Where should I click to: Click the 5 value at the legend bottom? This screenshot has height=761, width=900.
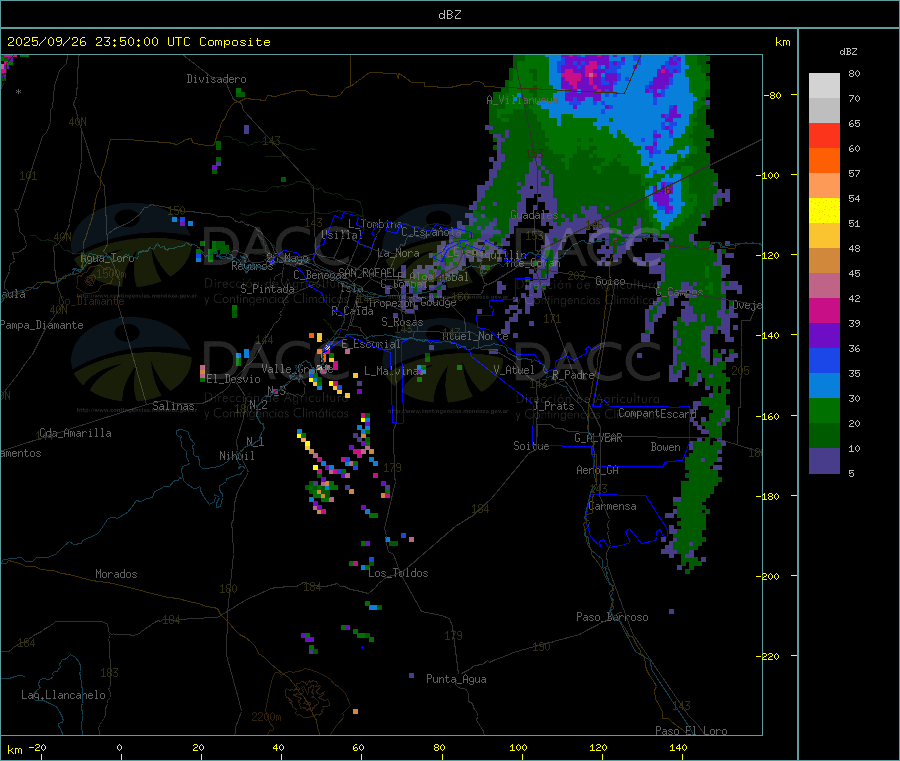(x=851, y=473)
